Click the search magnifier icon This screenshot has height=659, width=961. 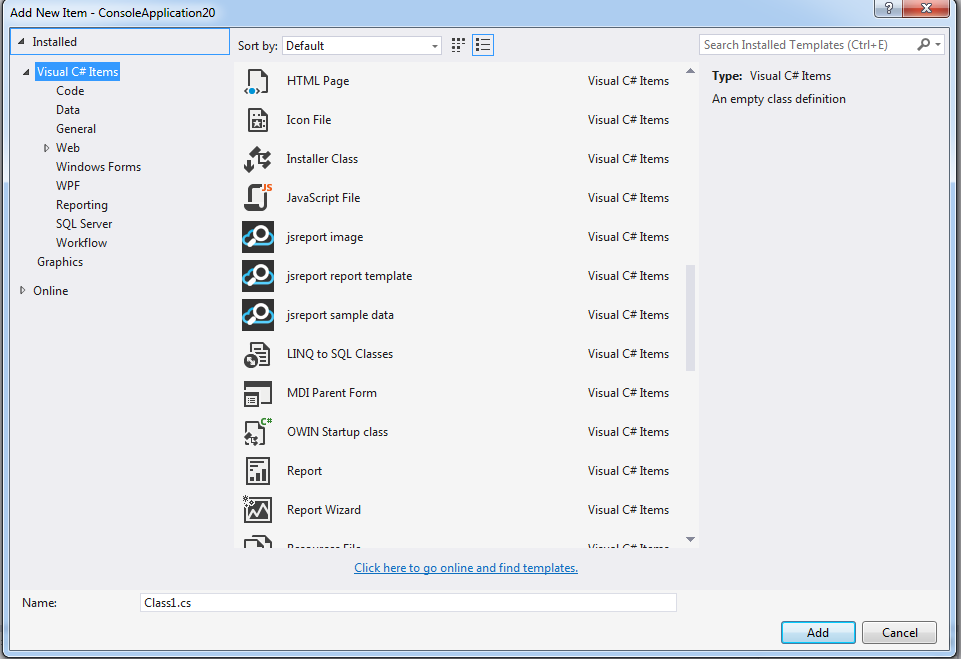924,44
